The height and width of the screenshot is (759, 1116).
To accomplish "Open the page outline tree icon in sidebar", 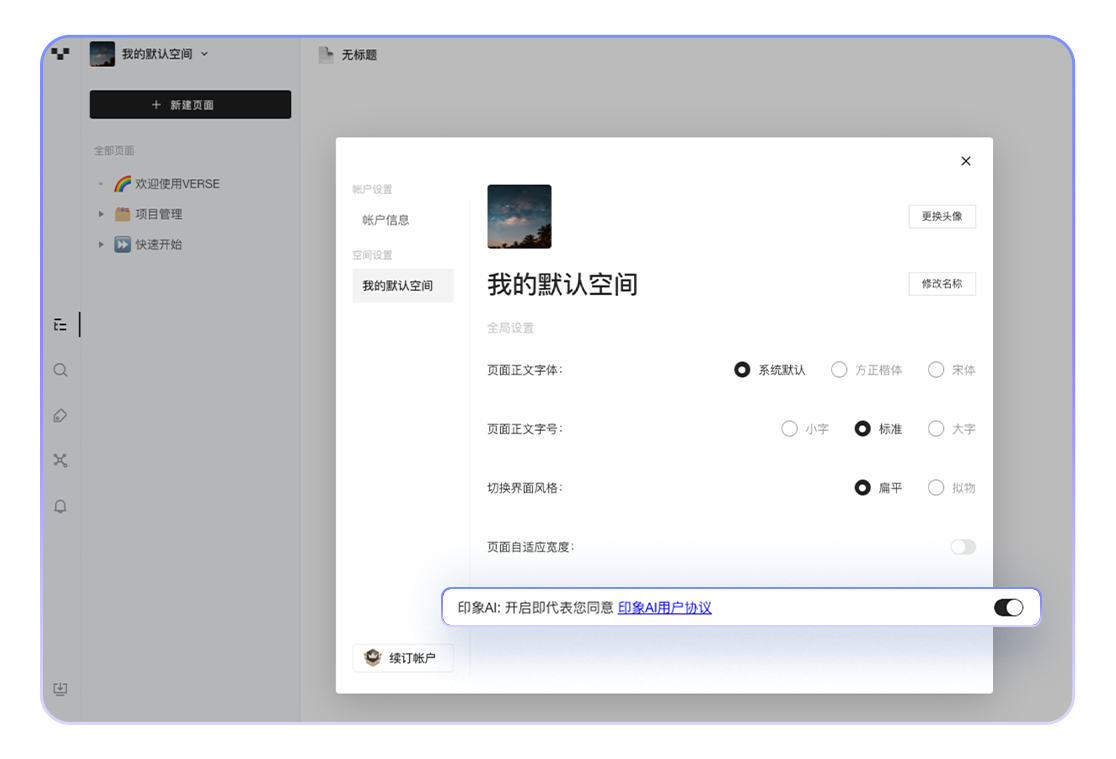I will click(x=61, y=325).
